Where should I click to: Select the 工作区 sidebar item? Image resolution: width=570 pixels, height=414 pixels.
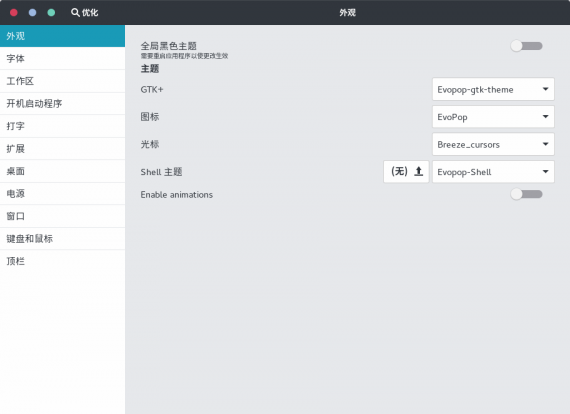[63, 81]
